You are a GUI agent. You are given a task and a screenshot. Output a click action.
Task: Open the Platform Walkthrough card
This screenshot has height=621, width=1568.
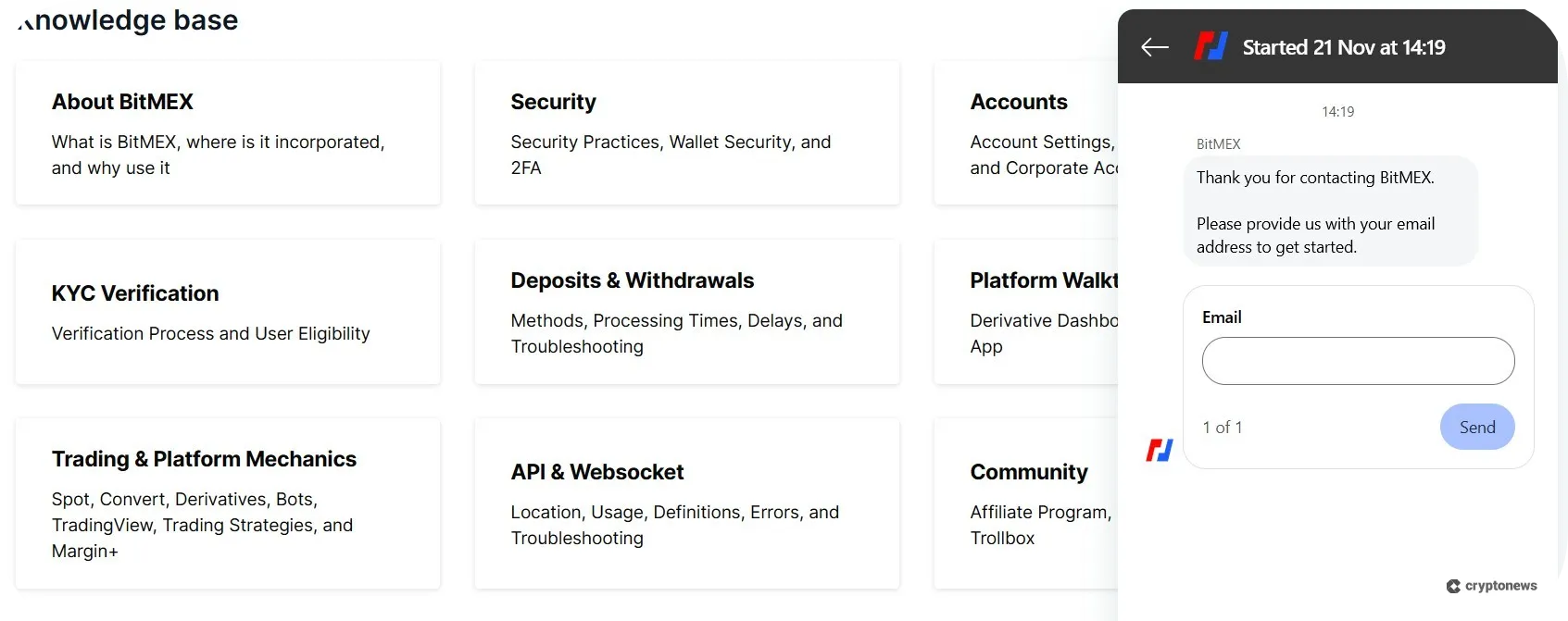click(1026, 312)
